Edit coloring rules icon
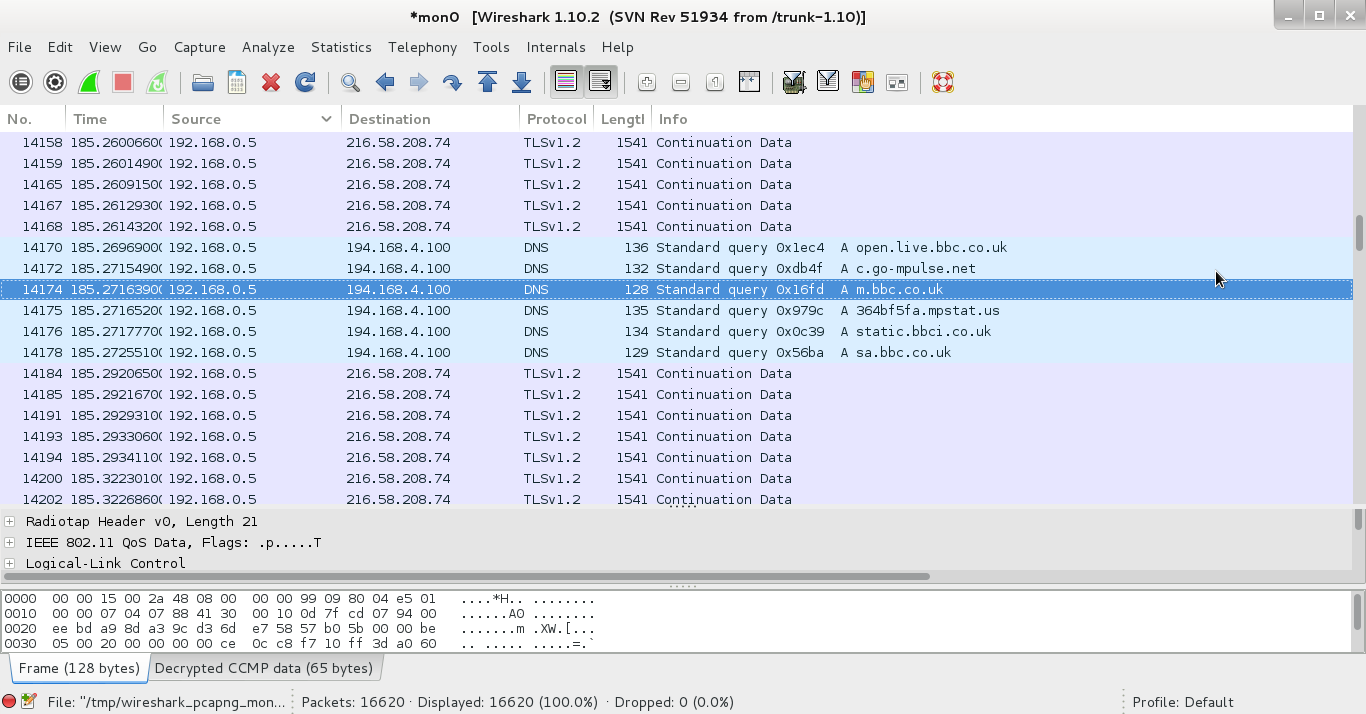Image resolution: width=1366 pixels, height=714 pixels. tap(862, 82)
